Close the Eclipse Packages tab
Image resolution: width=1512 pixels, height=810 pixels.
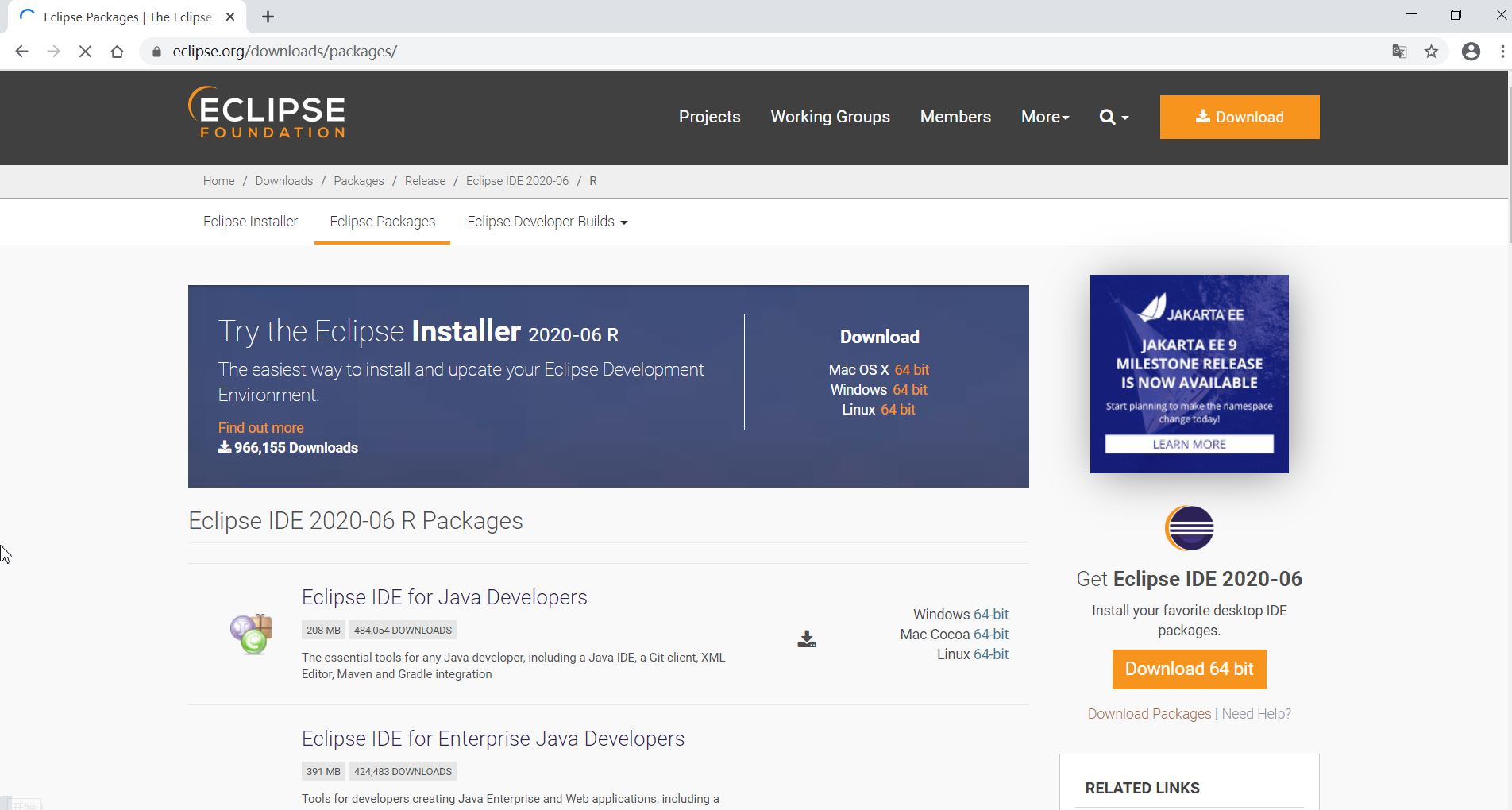click(x=230, y=17)
